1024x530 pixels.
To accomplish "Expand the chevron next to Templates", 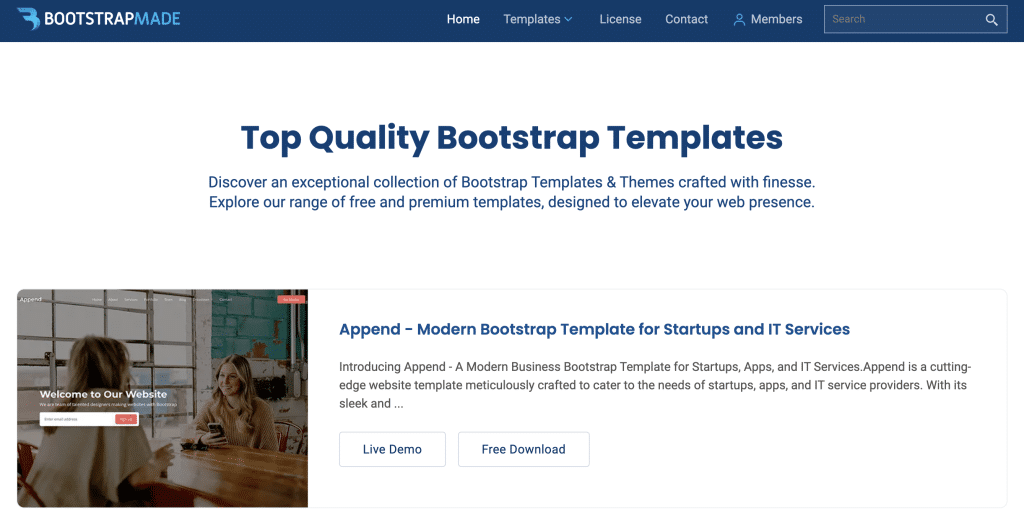I will 569,19.
